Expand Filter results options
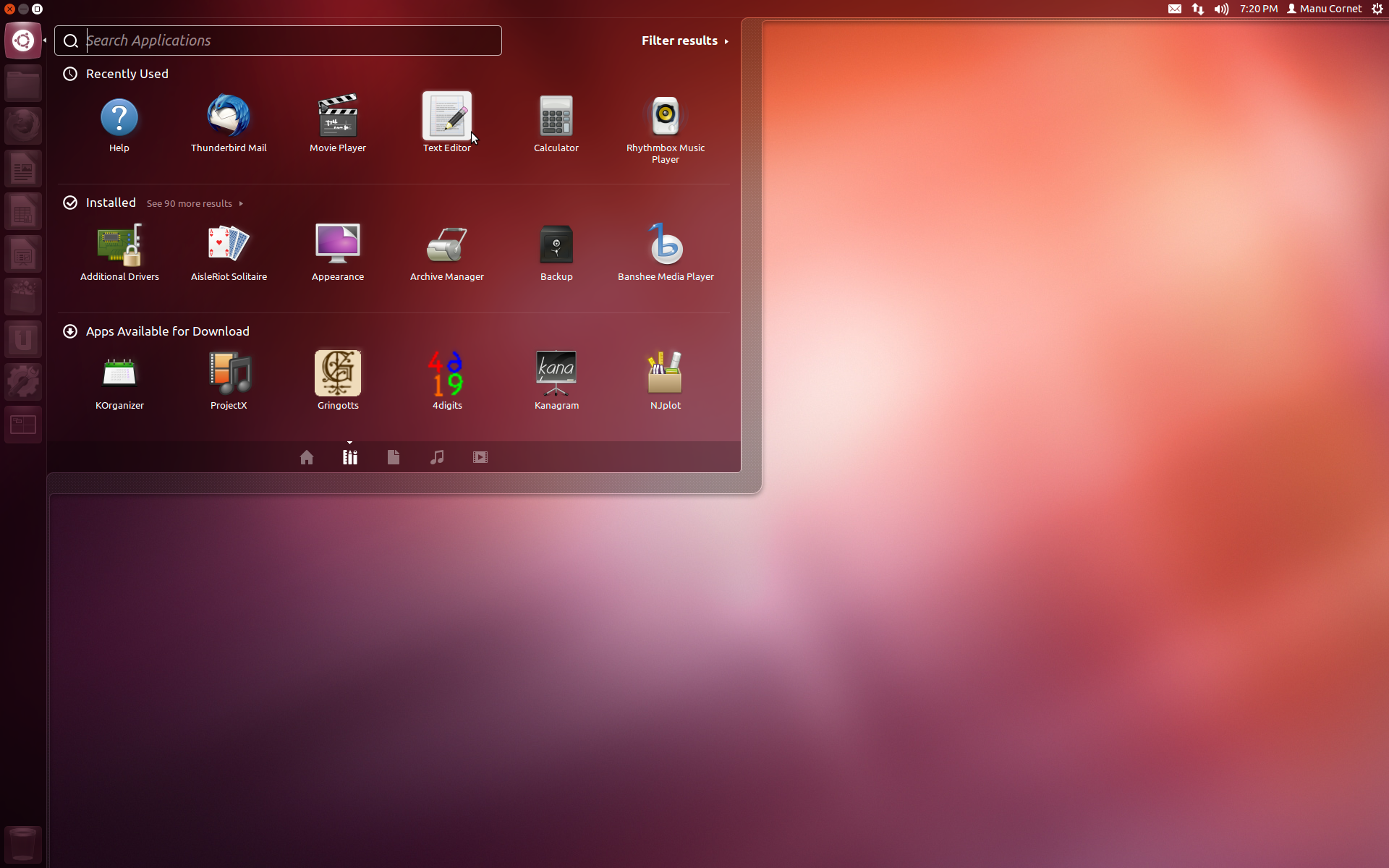The width and height of the screenshot is (1389, 868). 684,41
